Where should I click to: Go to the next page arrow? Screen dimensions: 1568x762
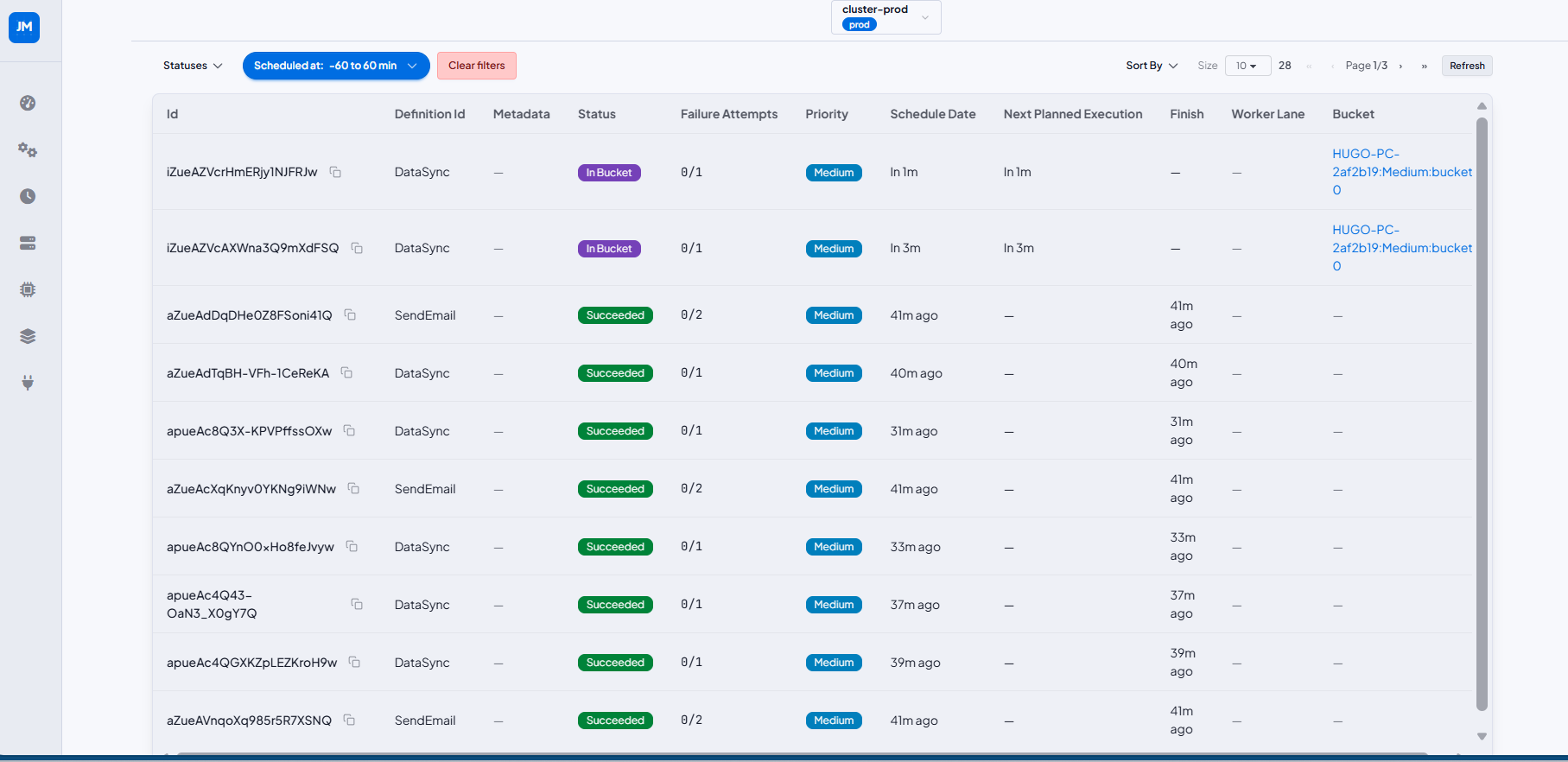pyautogui.click(x=1400, y=67)
